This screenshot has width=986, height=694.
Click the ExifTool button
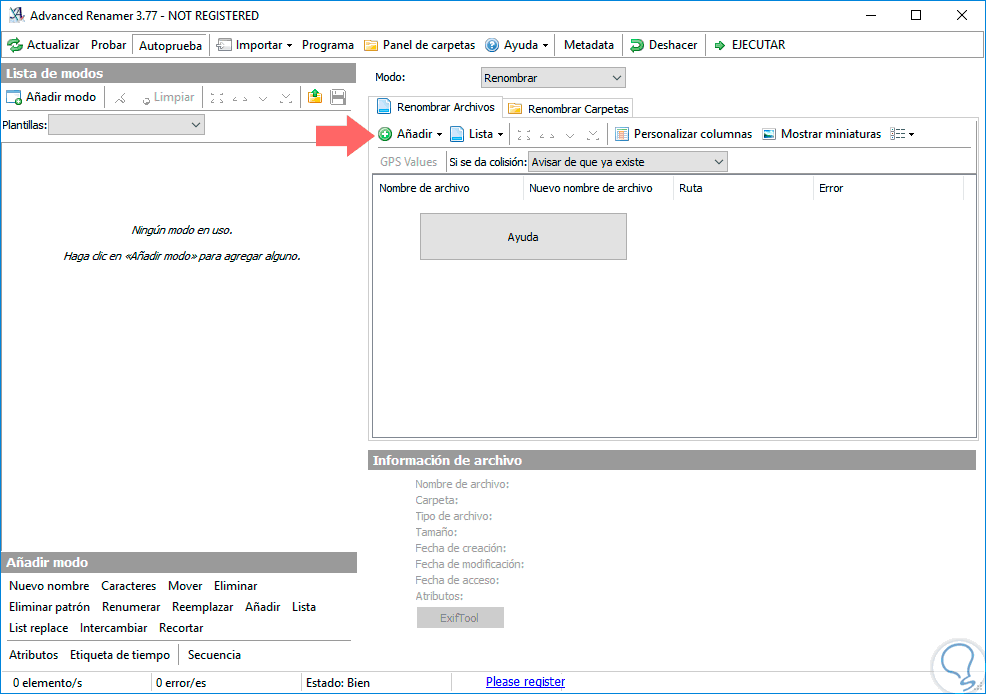(x=460, y=618)
